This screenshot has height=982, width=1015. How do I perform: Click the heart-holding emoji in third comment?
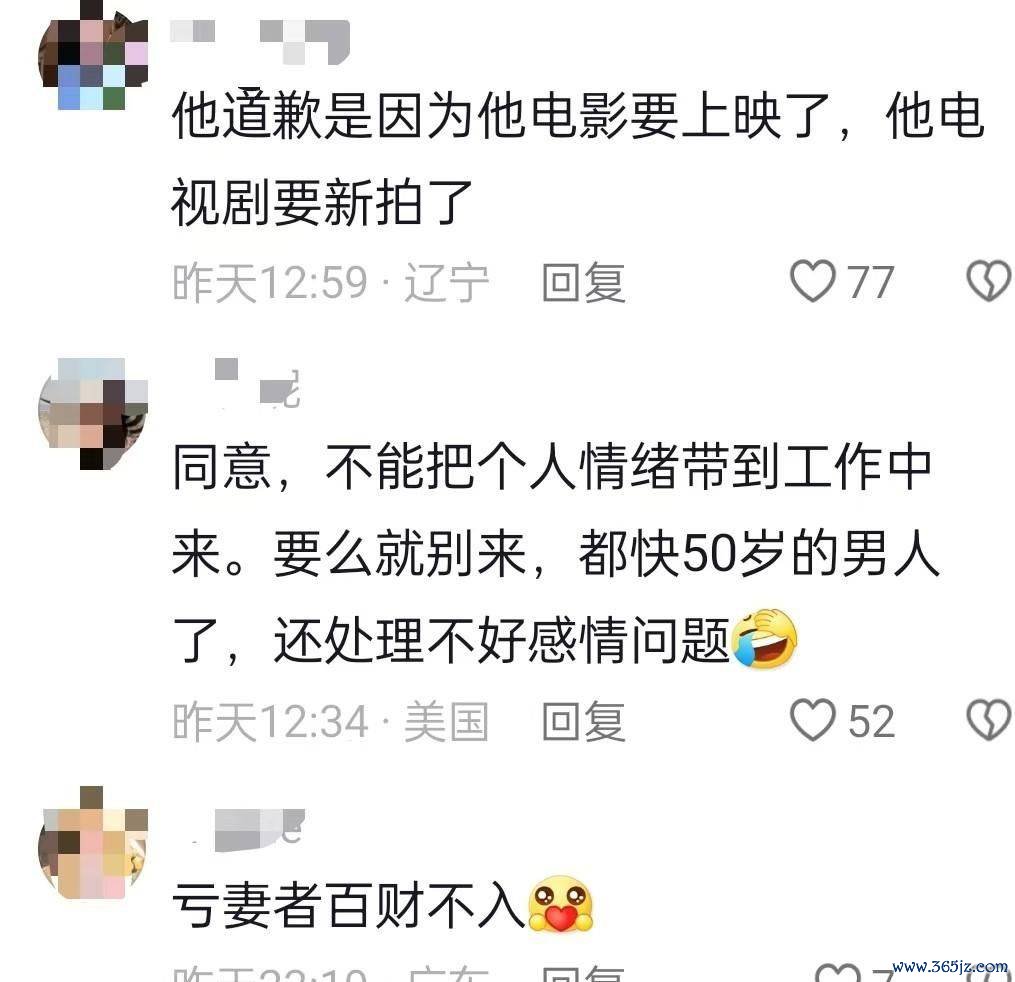[x=561, y=904]
